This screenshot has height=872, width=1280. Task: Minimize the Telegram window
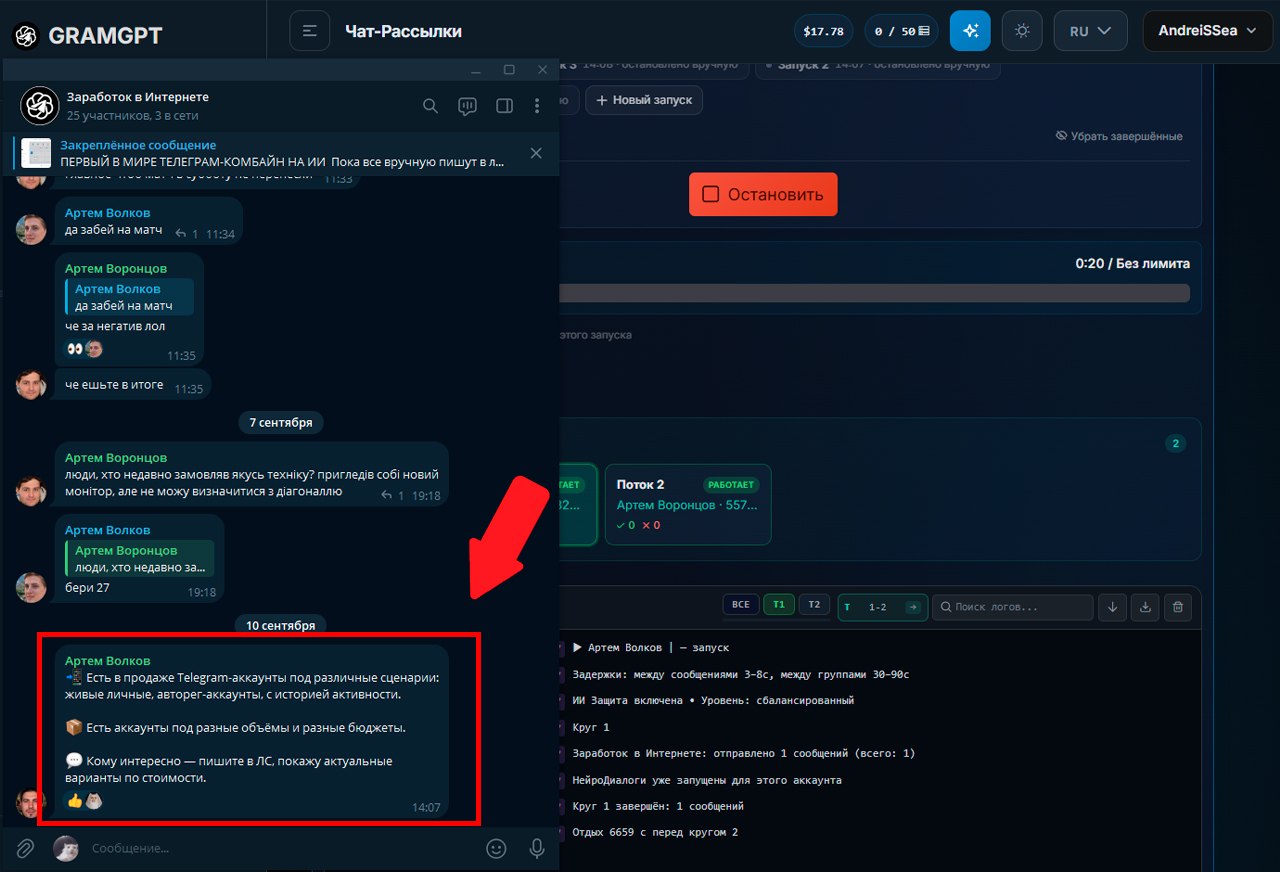[476, 70]
